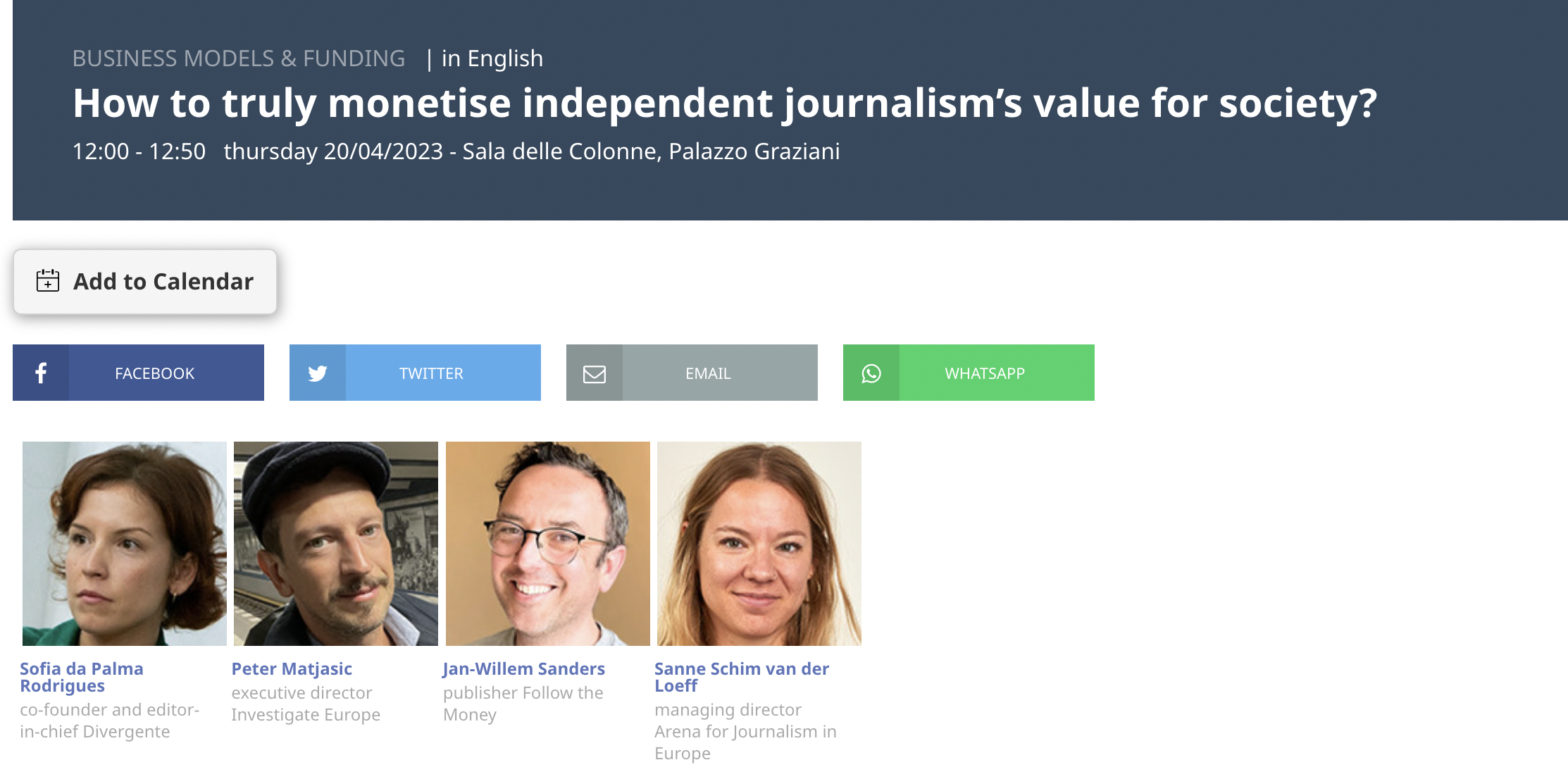Screen dimensions: 1568x779
Task: Open Sanne Schim van der Loeff link
Action: [x=742, y=677]
